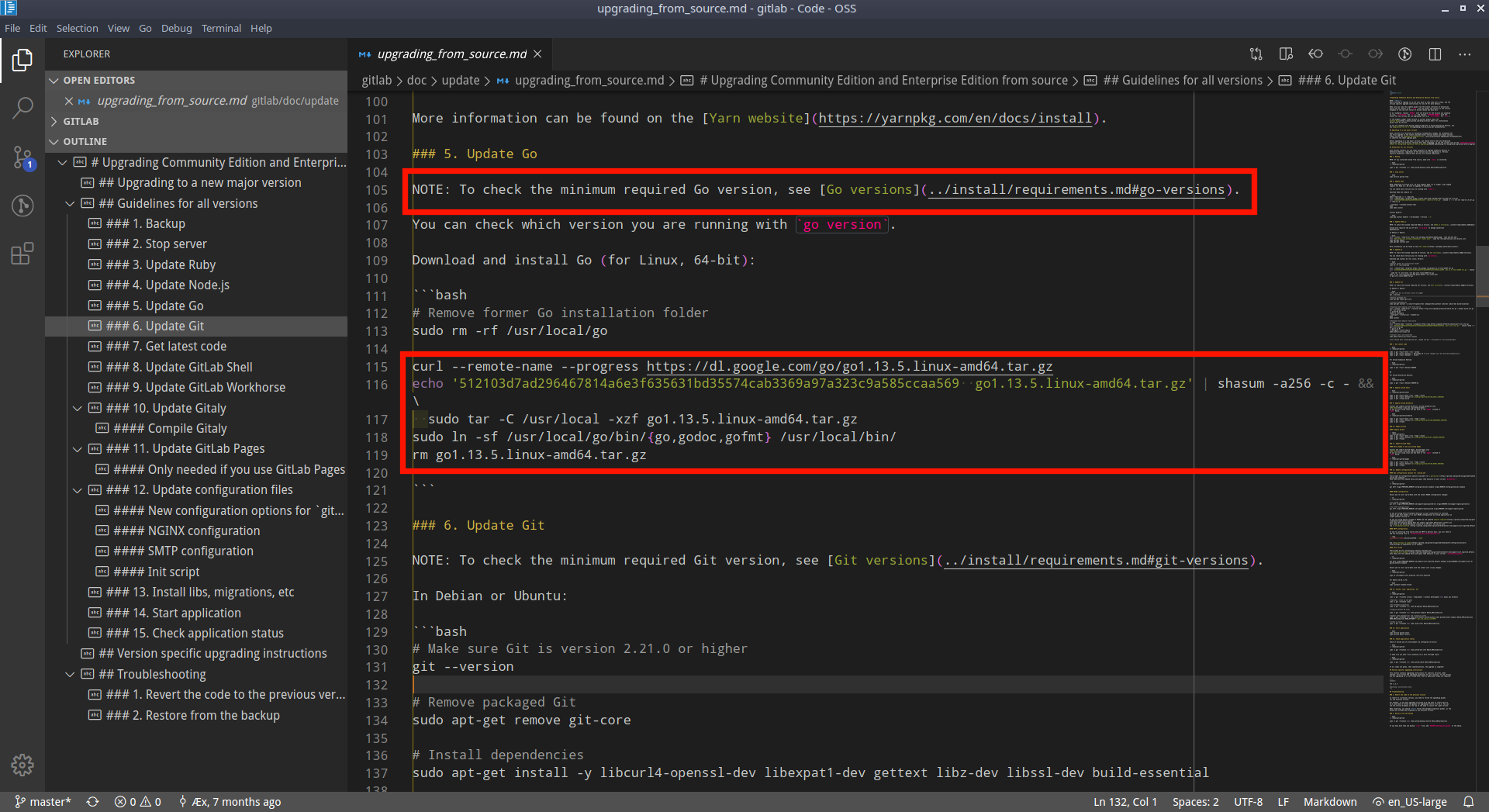Viewport: 1489px width, 812px height.
Task: Click the Go download URL in curl command
Action: pyautogui.click(x=849, y=367)
